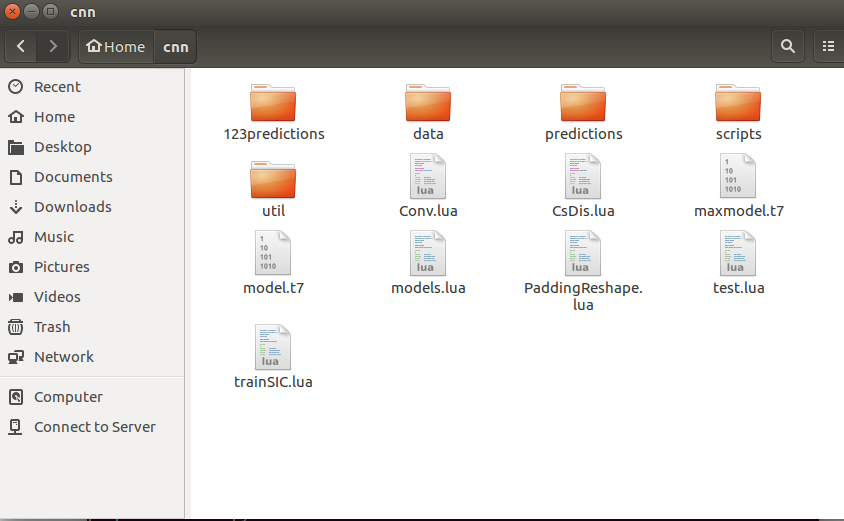
Task: Click the 'maxmodel.t7' file name
Action: click(x=738, y=211)
